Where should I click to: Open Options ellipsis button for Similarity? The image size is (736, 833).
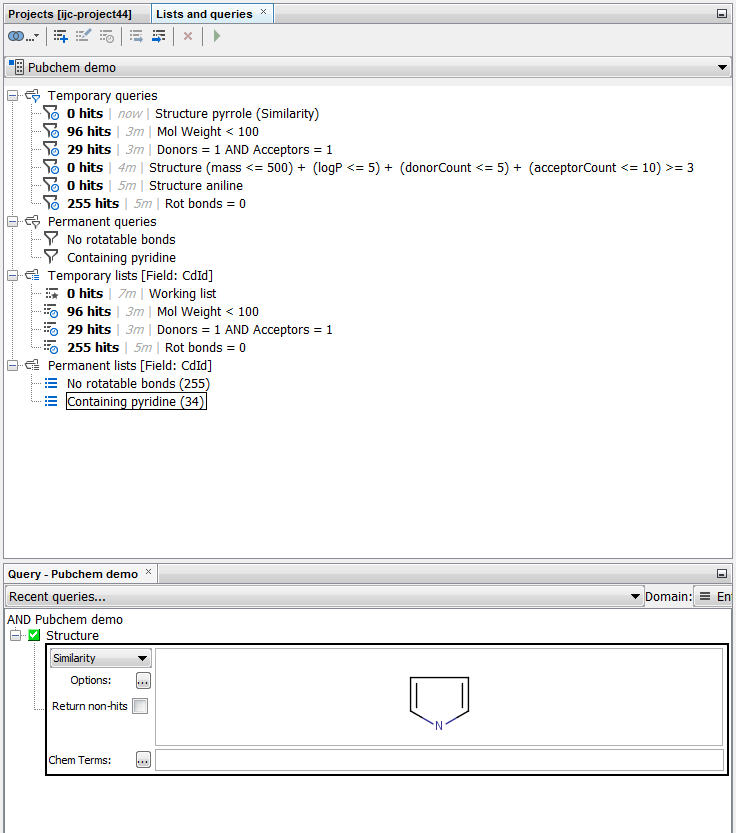pos(143,681)
